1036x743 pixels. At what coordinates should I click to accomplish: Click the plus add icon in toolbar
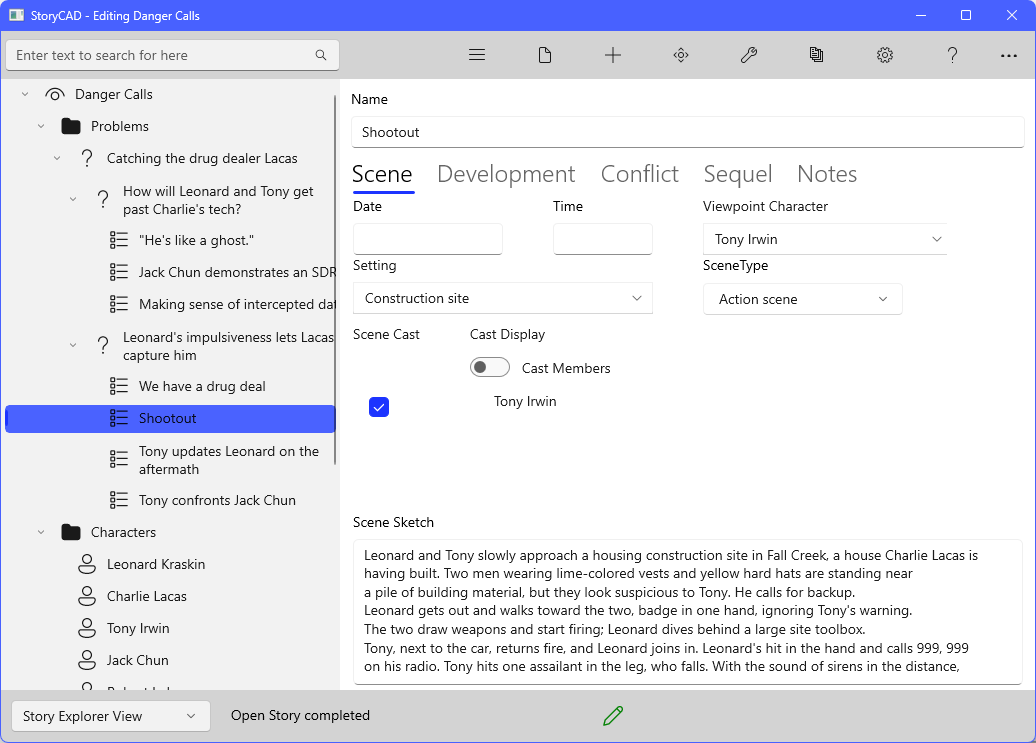tap(613, 55)
